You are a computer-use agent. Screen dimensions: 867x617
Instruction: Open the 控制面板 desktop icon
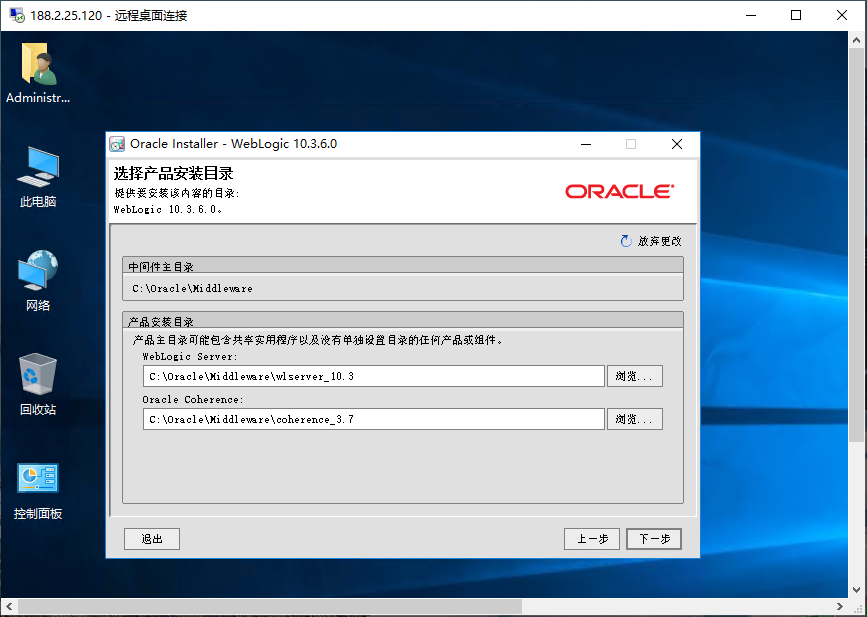[x=38, y=491]
